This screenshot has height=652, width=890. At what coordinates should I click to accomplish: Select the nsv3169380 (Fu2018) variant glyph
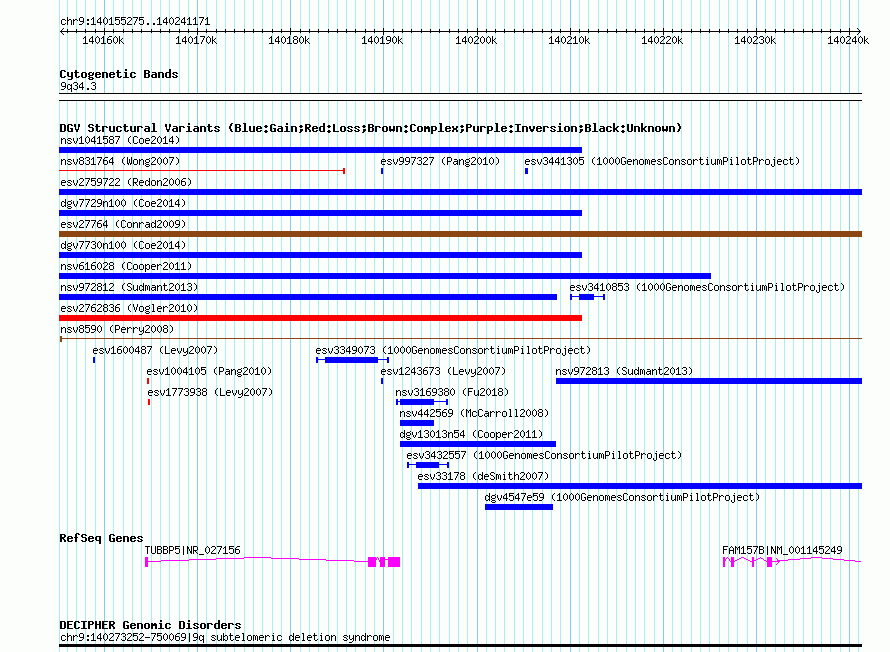coord(422,402)
